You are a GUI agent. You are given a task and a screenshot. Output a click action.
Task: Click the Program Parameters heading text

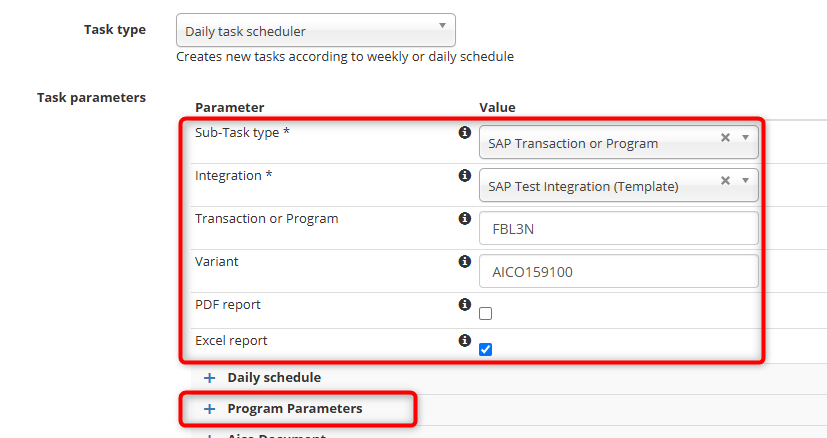pos(294,409)
